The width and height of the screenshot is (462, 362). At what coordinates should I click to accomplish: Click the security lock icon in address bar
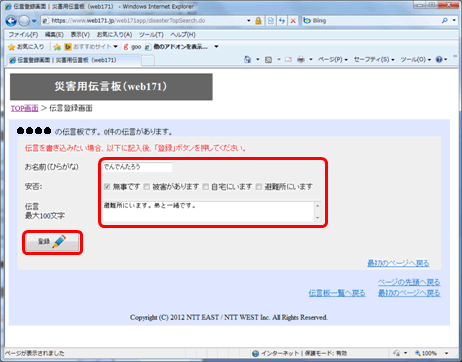(258, 21)
